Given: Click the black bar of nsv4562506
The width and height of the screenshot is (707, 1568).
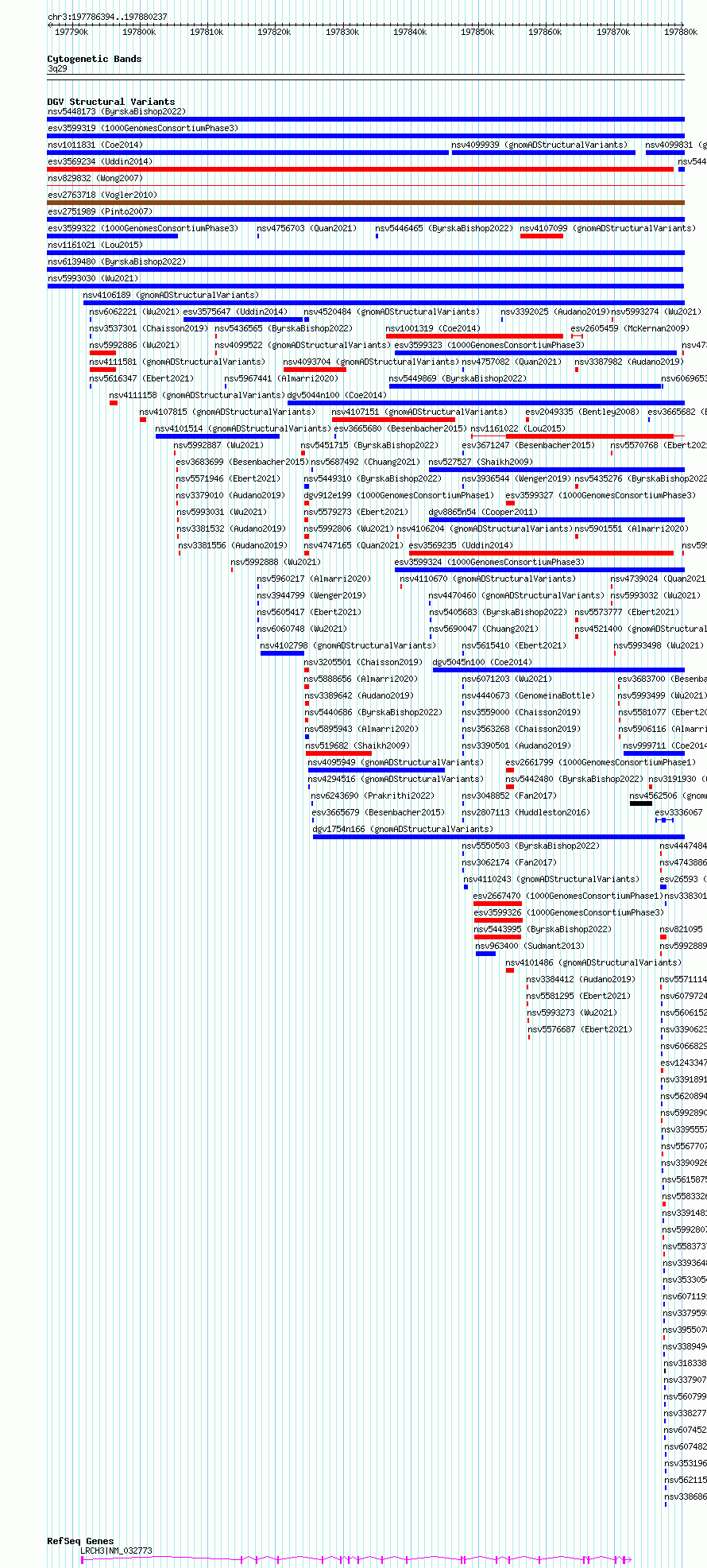Looking at the screenshot, I should pyautogui.click(x=641, y=803).
